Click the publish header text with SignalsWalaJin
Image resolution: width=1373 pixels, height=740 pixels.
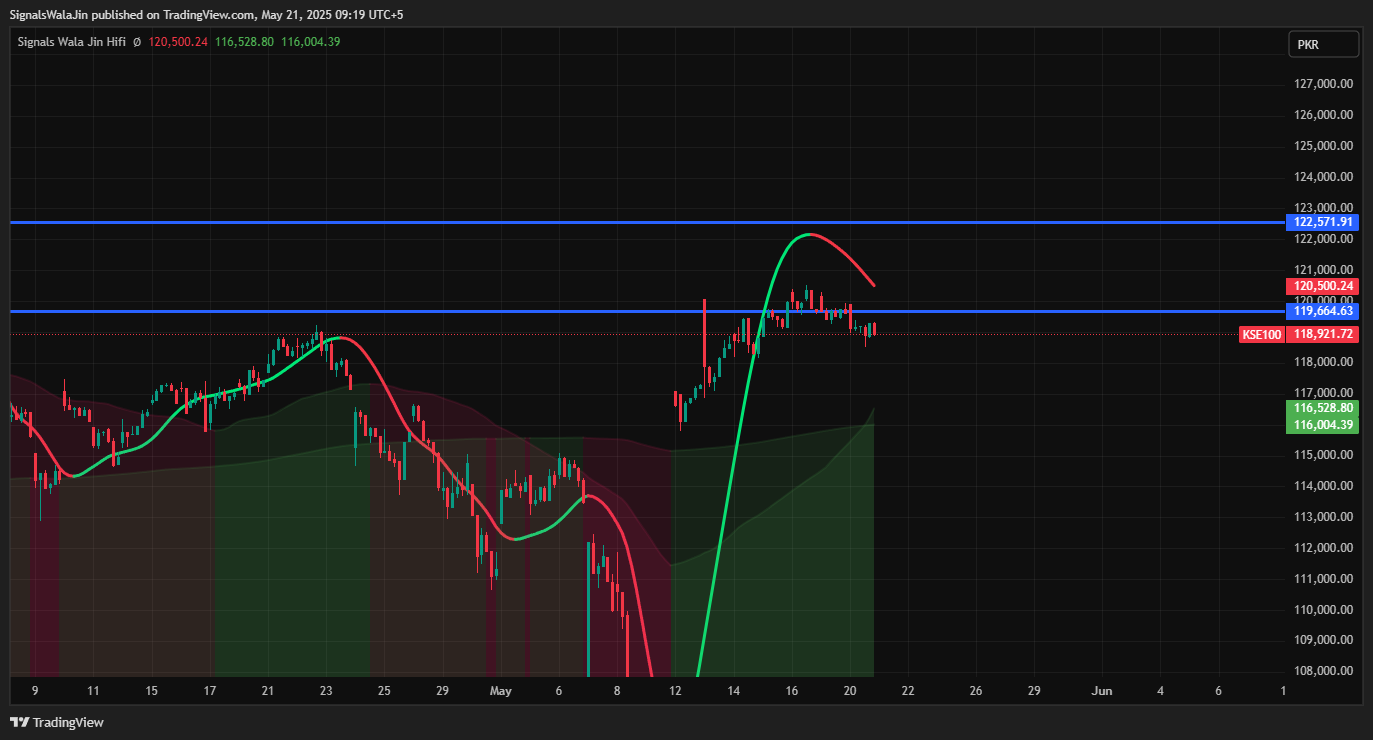(207, 15)
